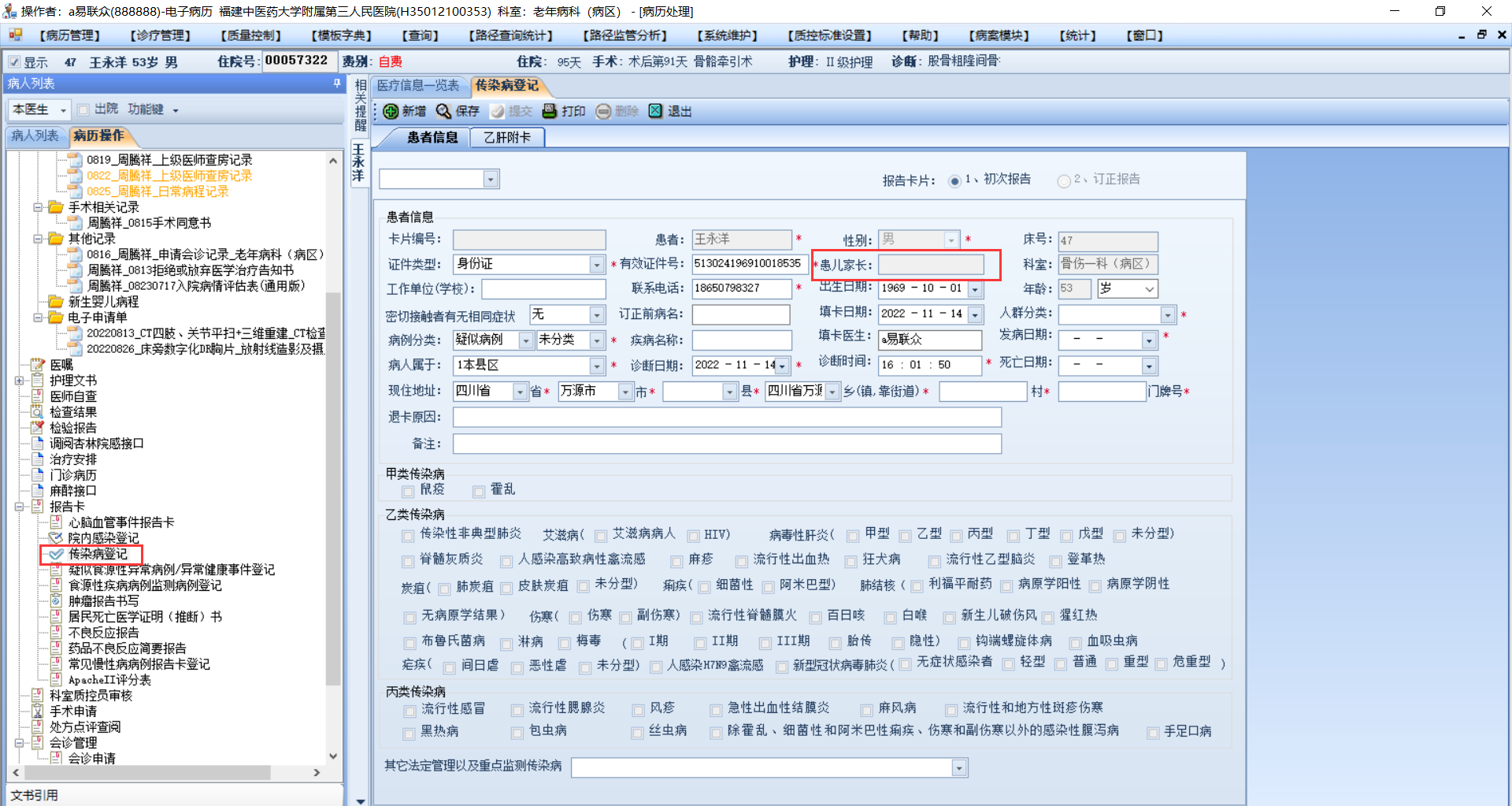Click the 心脑血管事件报告卡 document icon
Image resolution: width=1512 pixels, height=806 pixels.
tap(56, 522)
